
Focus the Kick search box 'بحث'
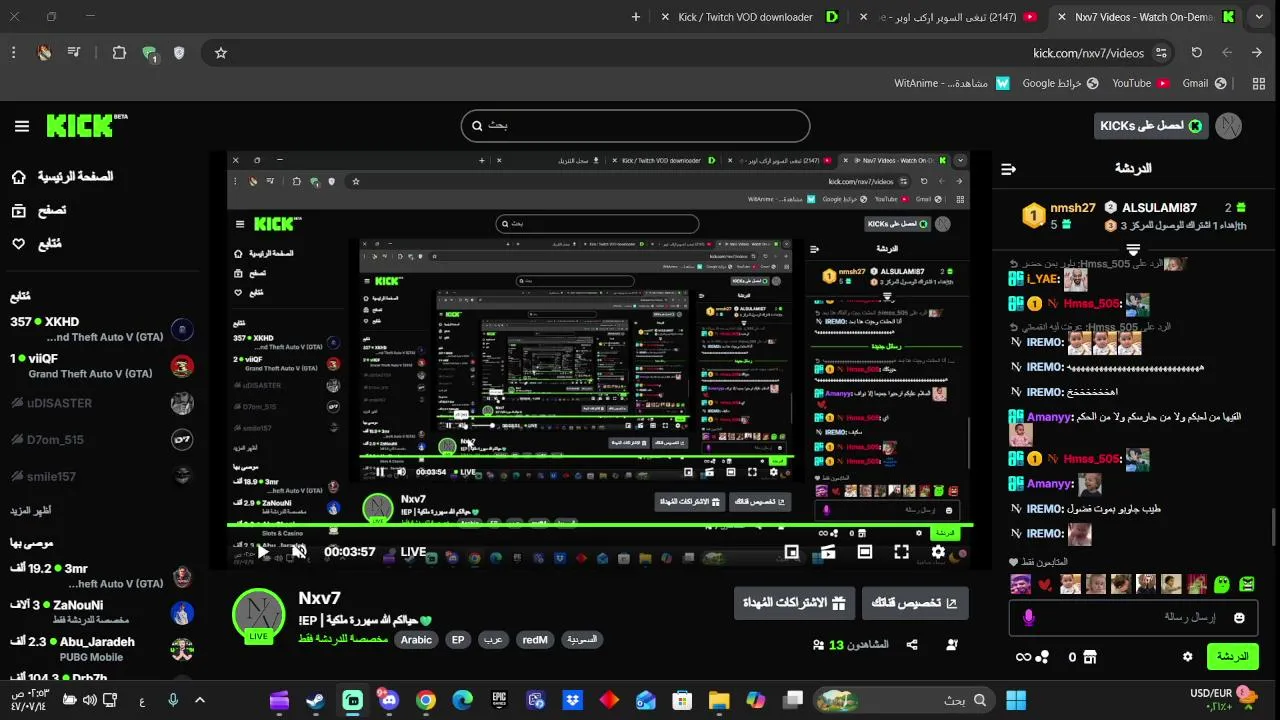(x=635, y=126)
